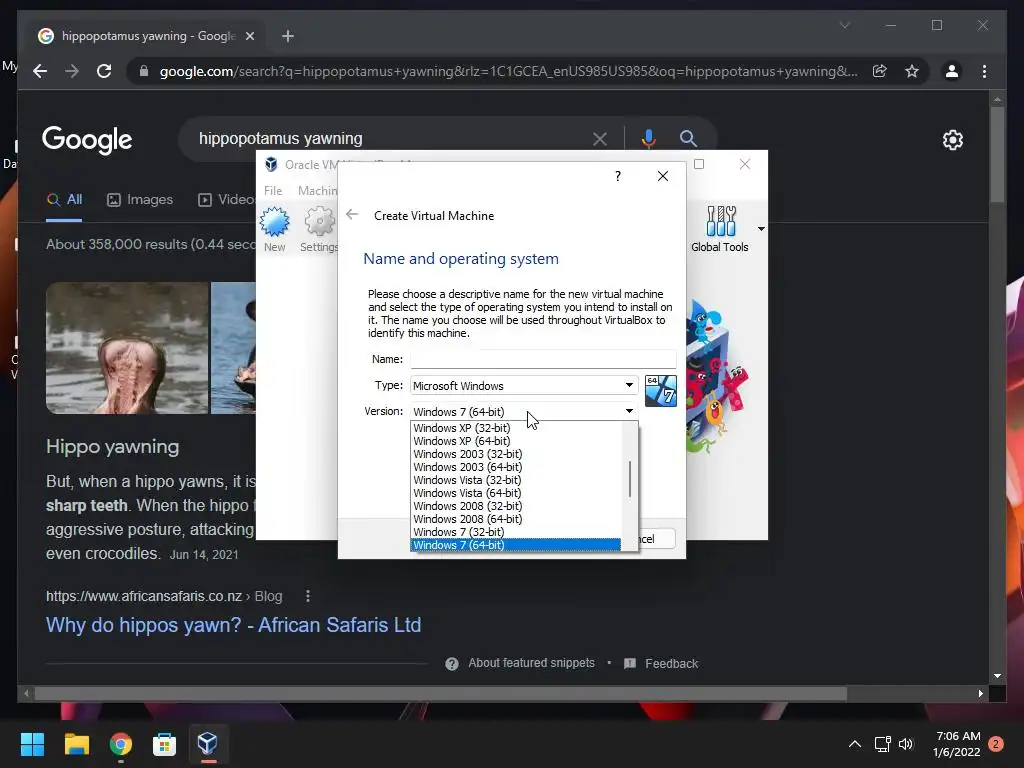1024x768 pixels.
Task: Open File Explorer from the taskbar
Action: pos(76,744)
